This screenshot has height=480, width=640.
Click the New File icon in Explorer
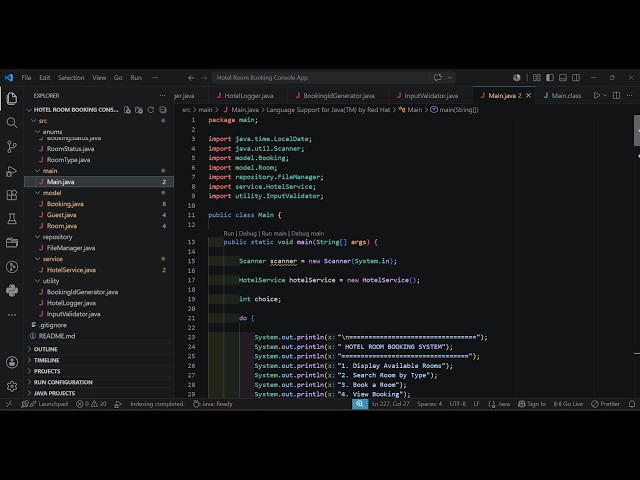pos(127,110)
